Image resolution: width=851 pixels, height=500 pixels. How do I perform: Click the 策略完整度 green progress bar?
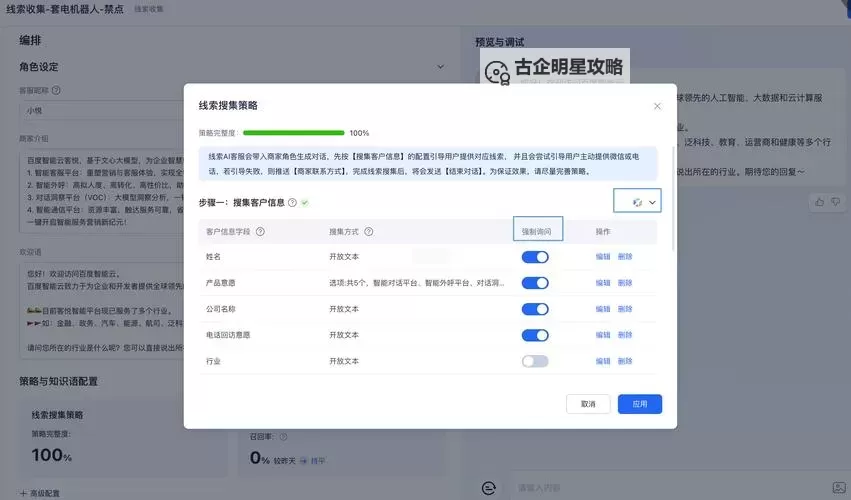(x=294, y=133)
